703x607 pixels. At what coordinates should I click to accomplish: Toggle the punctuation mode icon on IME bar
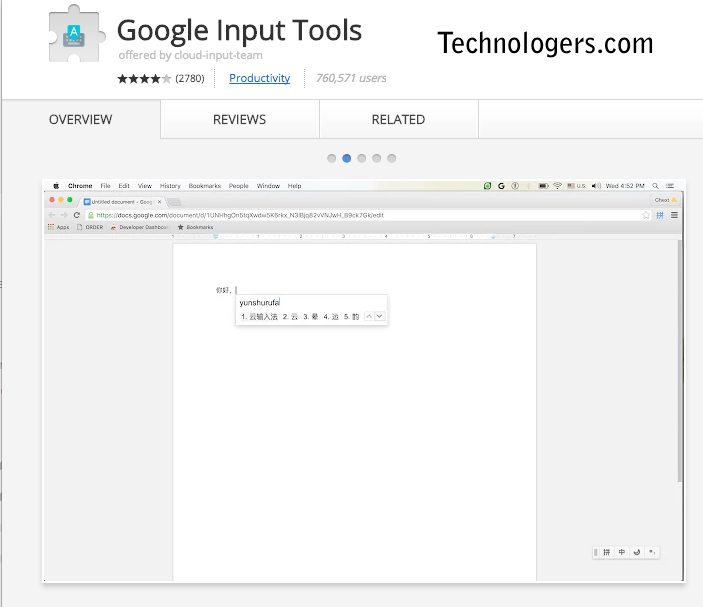pos(652,552)
